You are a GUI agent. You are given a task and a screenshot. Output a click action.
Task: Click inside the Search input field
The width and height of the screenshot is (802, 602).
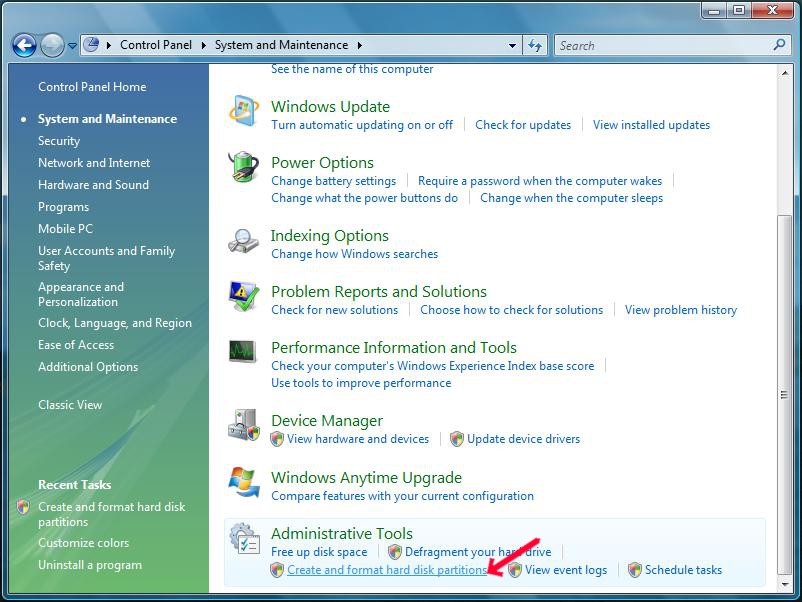coord(665,46)
